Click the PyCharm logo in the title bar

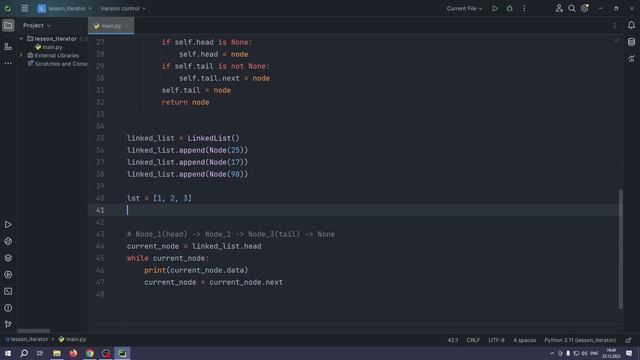tap(8, 8)
